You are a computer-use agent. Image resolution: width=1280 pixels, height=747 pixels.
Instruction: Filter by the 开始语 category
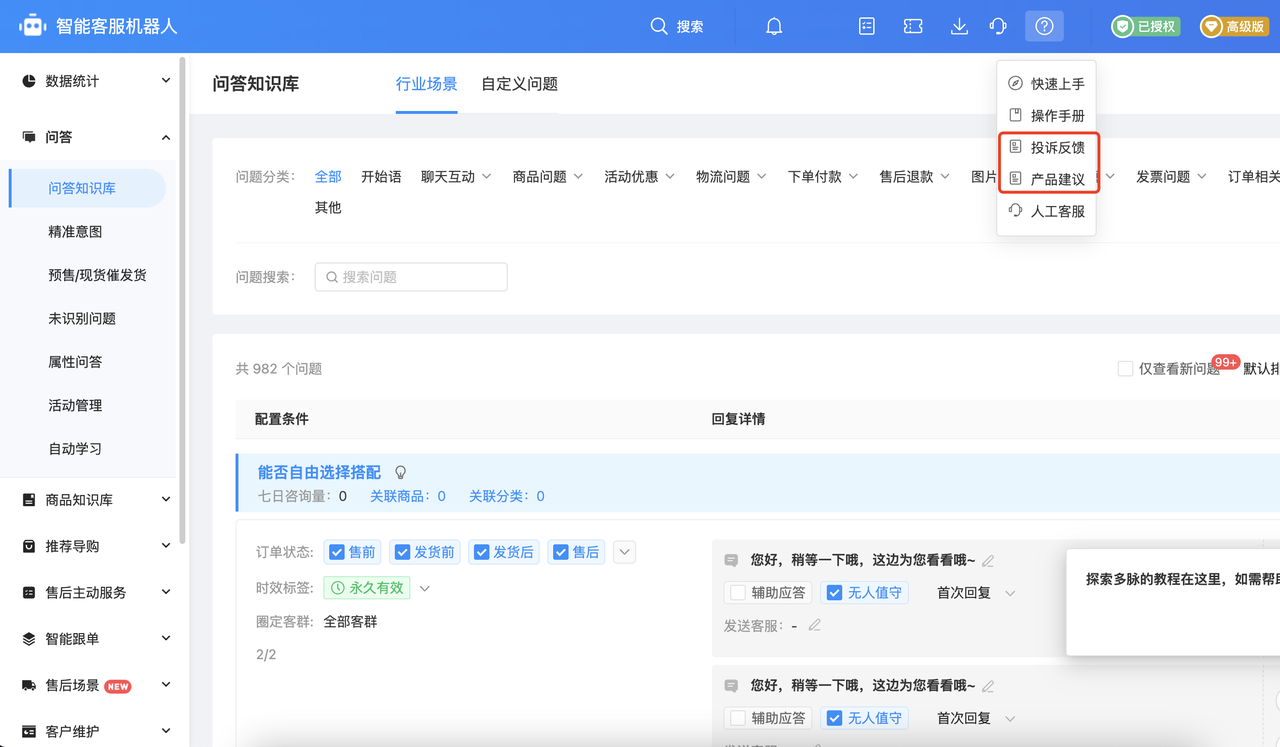pos(381,177)
